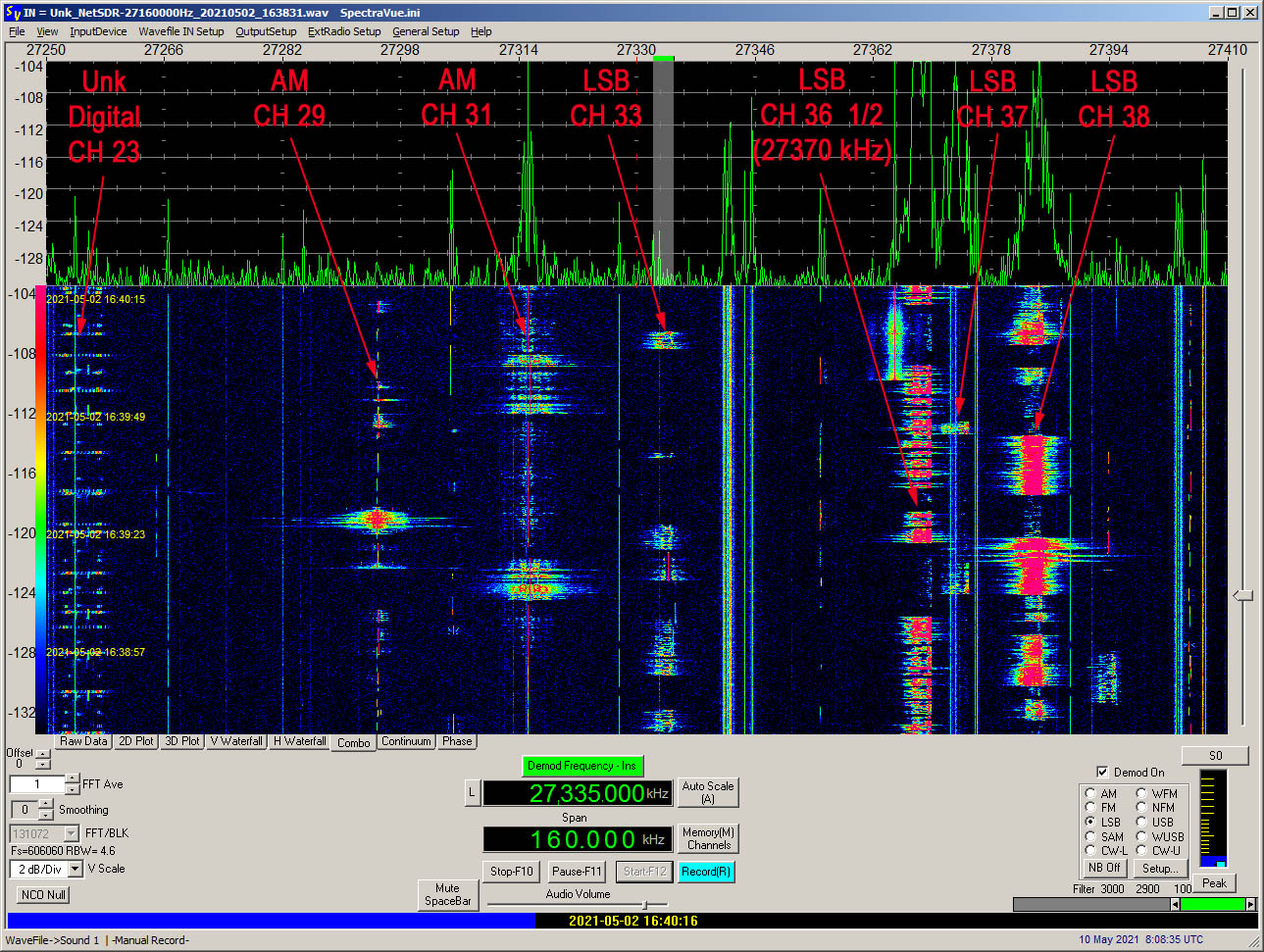Click the blue wave file playback progress bar
1264x952 pixels.
[x=272, y=921]
